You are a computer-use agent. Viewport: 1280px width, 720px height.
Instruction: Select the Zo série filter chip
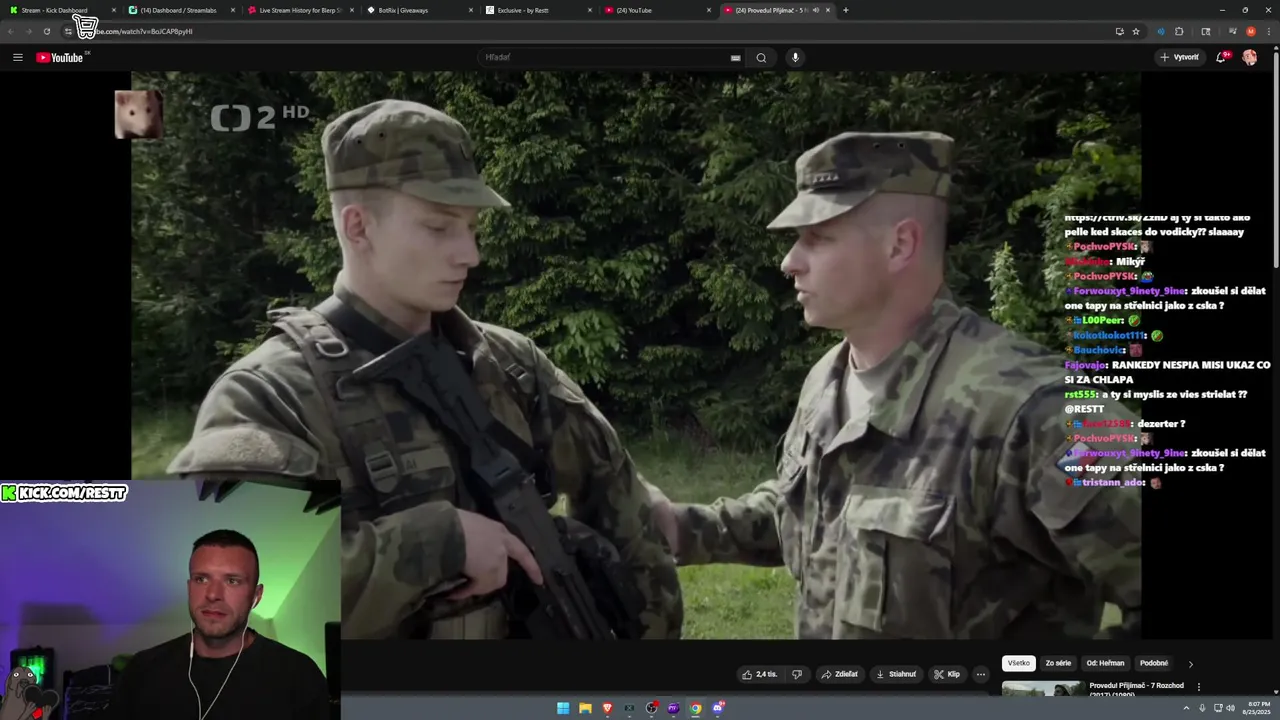pos(1058,663)
